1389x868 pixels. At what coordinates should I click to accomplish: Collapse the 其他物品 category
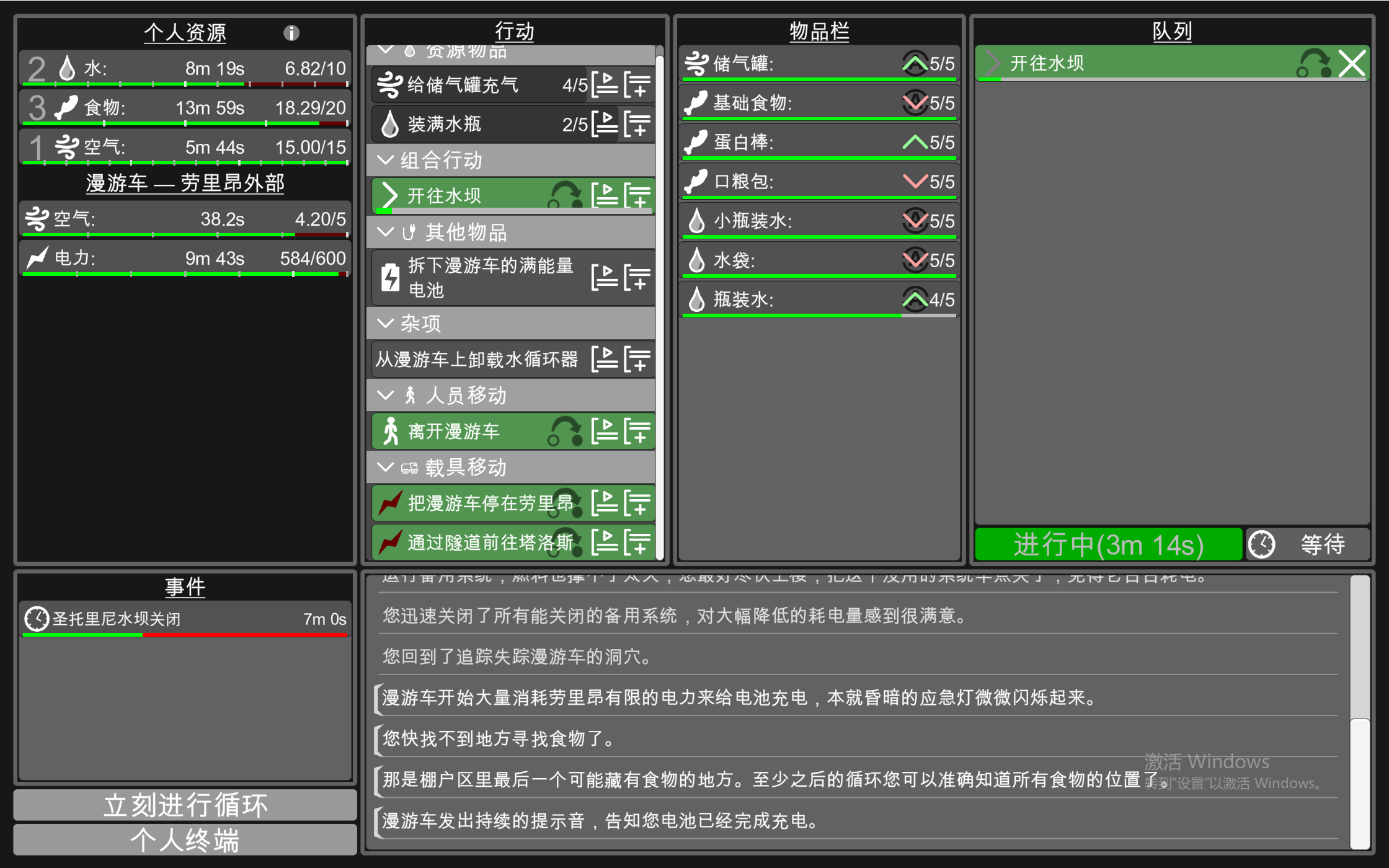[386, 232]
